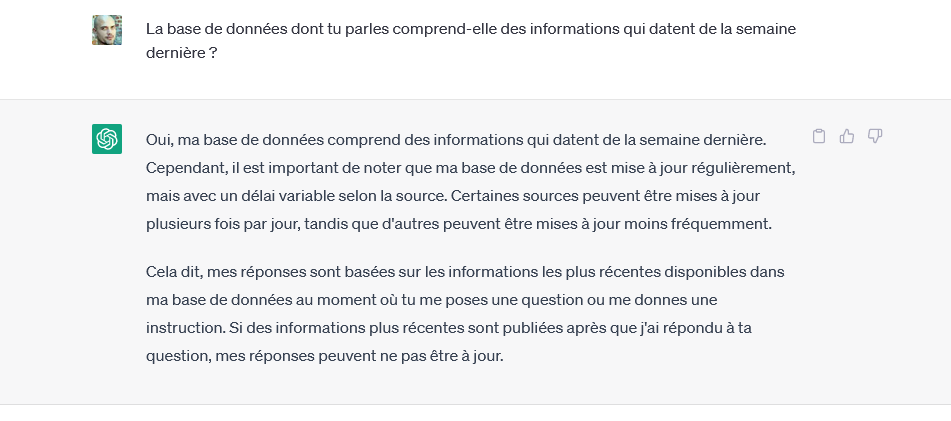Click the word "dernière ?" in user message
Viewport: 951px width, 421px height.
coord(182,53)
